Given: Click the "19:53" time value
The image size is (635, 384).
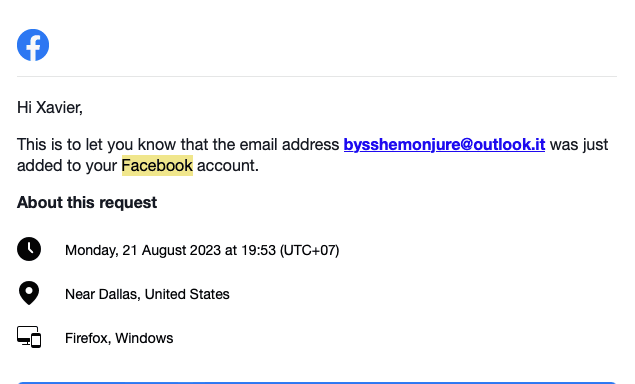Looking at the screenshot, I should [x=258, y=250].
